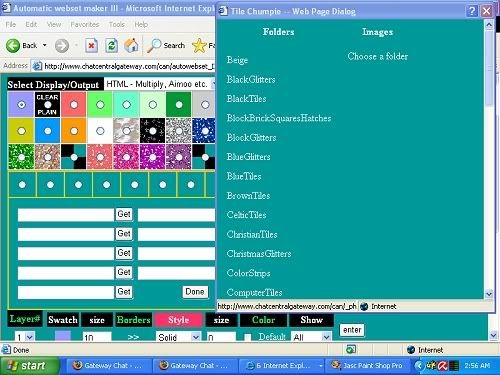Go to Home page icon
The image size is (500, 375).
point(131,45)
